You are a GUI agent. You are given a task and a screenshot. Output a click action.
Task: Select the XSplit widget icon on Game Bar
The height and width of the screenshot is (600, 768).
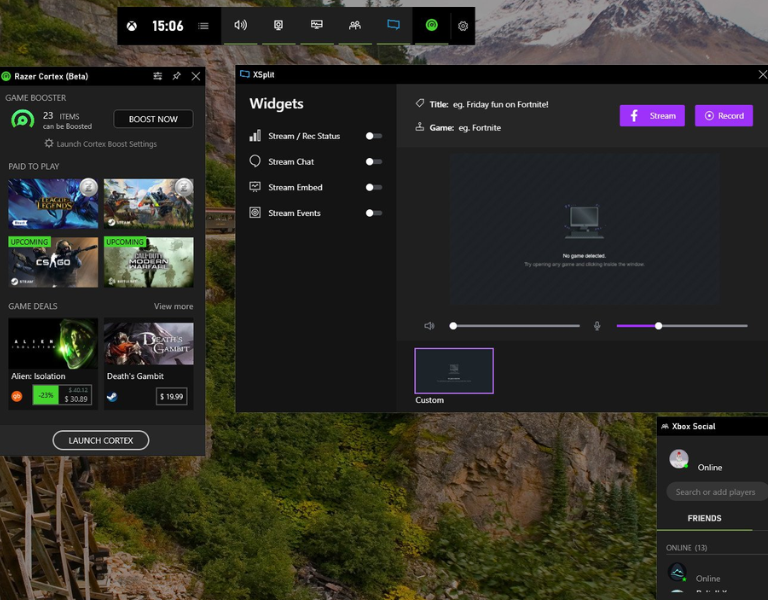click(x=393, y=24)
